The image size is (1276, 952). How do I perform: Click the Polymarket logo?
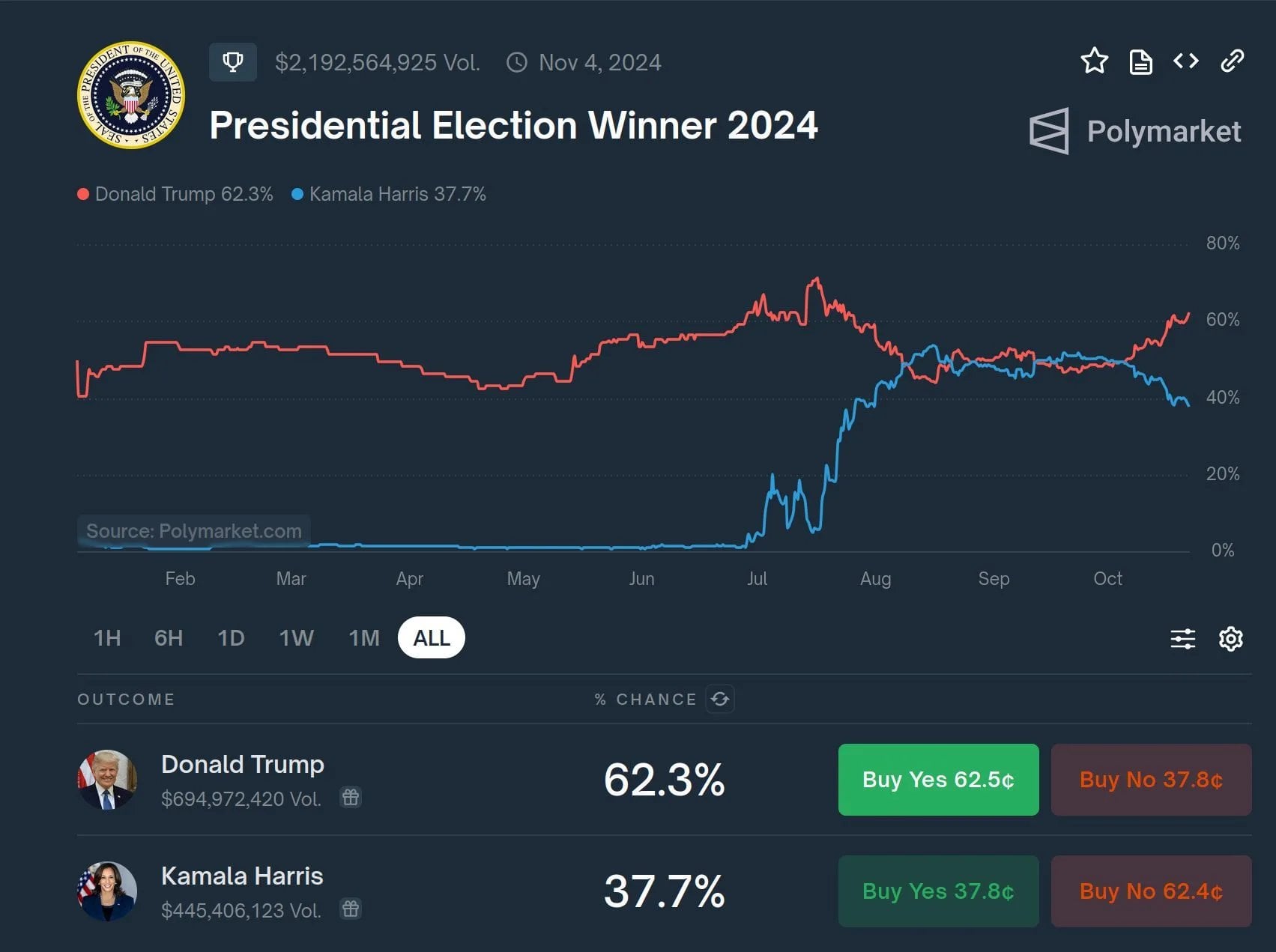click(1135, 131)
